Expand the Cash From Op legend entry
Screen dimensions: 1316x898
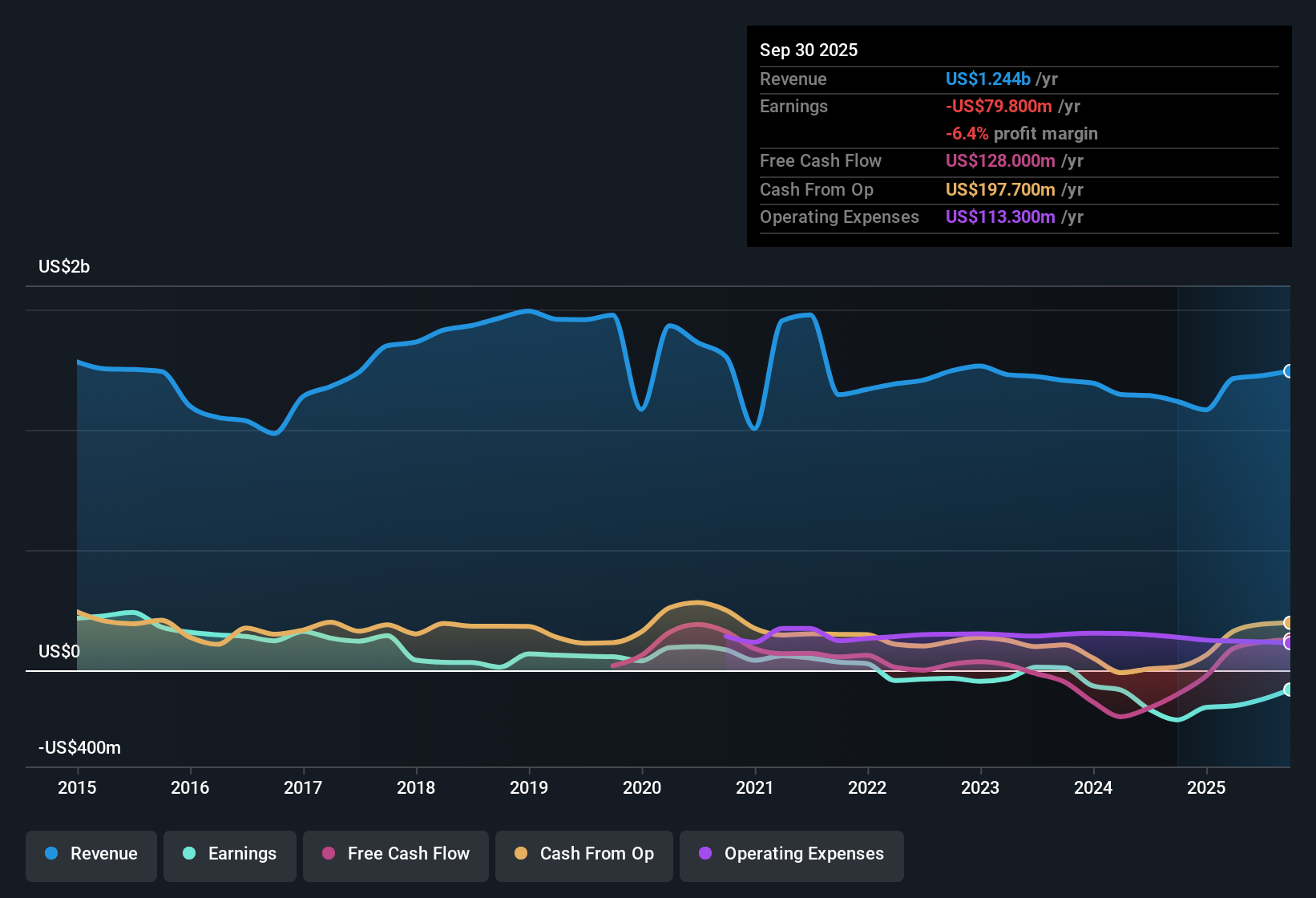click(583, 854)
